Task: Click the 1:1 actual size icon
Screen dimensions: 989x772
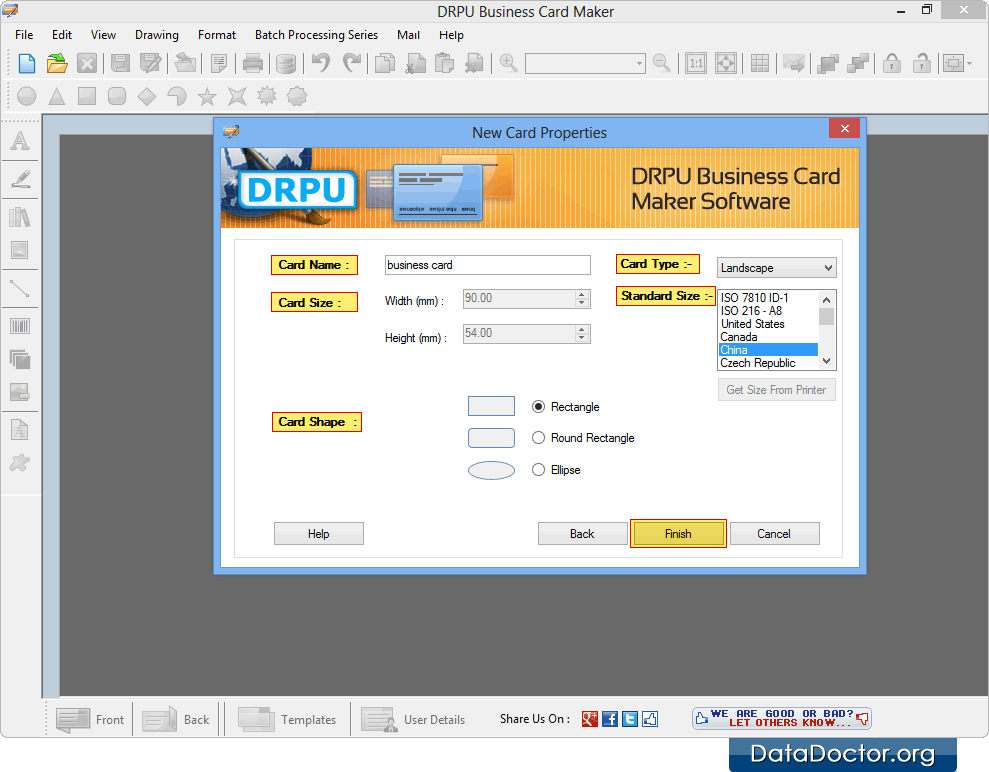Action: tap(696, 64)
